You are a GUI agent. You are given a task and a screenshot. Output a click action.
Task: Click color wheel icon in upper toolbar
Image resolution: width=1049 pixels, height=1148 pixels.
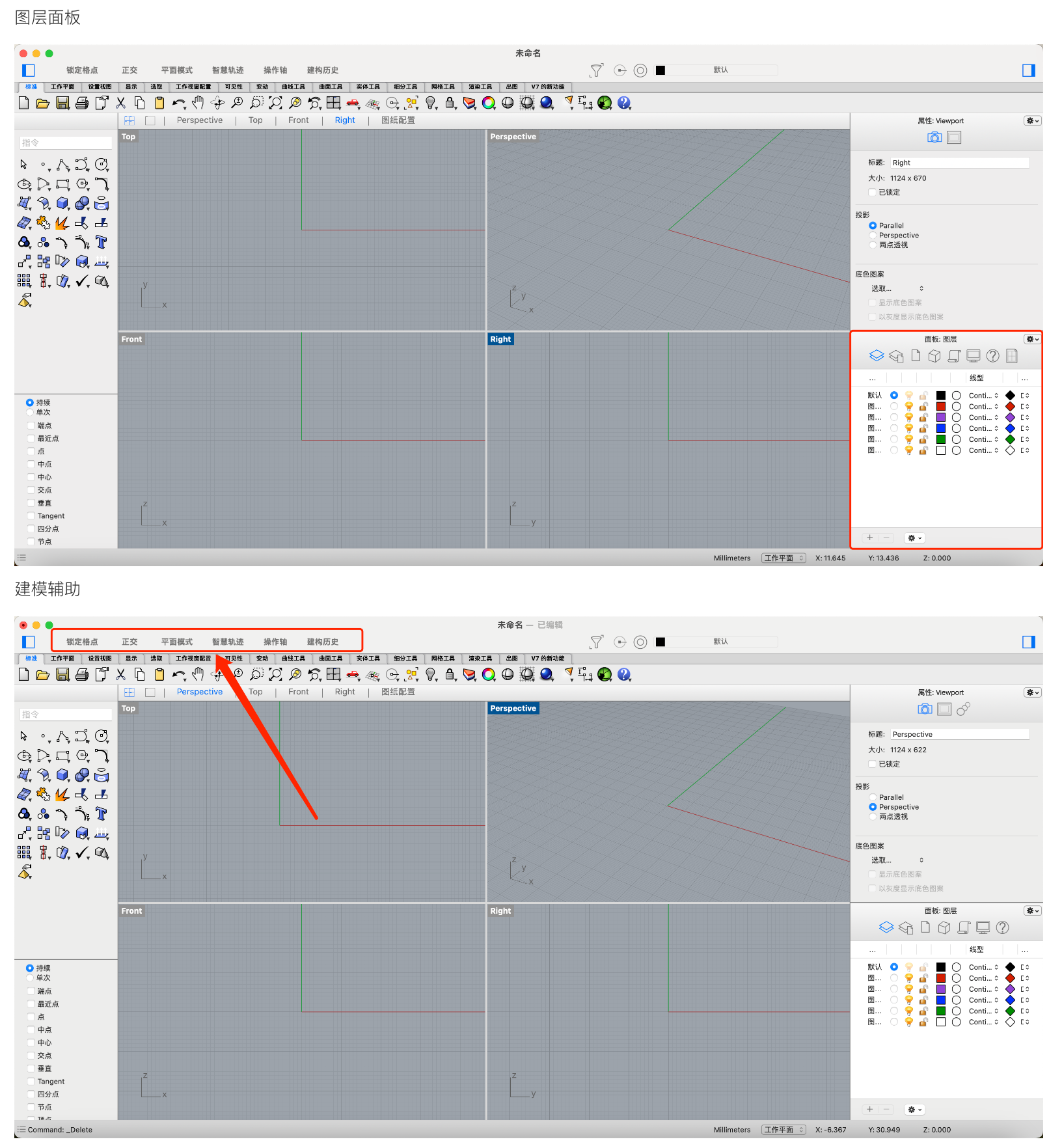point(489,103)
